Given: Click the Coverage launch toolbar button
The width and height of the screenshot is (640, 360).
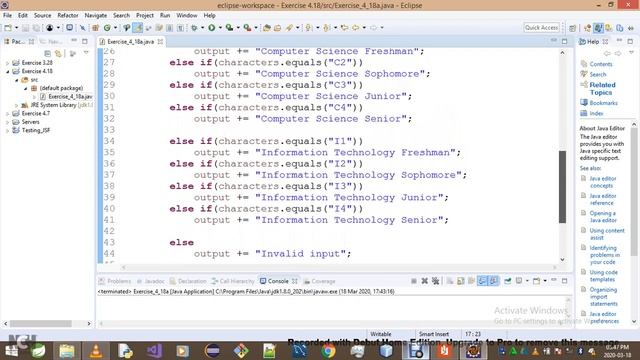Looking at the screenshot, I should pos(229,28).
